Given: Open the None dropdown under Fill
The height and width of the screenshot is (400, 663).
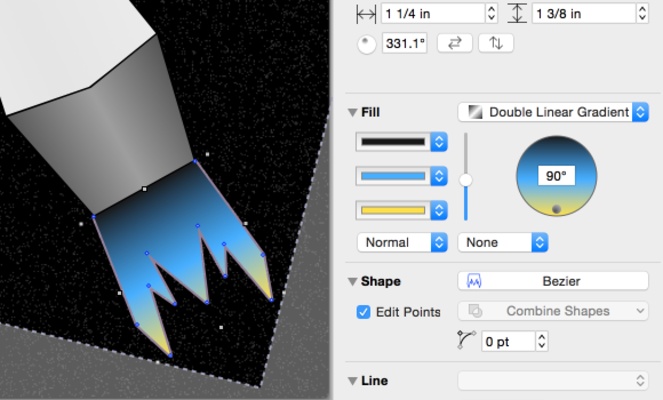Looking at the screenshot, I should pyautogui.click(x=503, y=242).
